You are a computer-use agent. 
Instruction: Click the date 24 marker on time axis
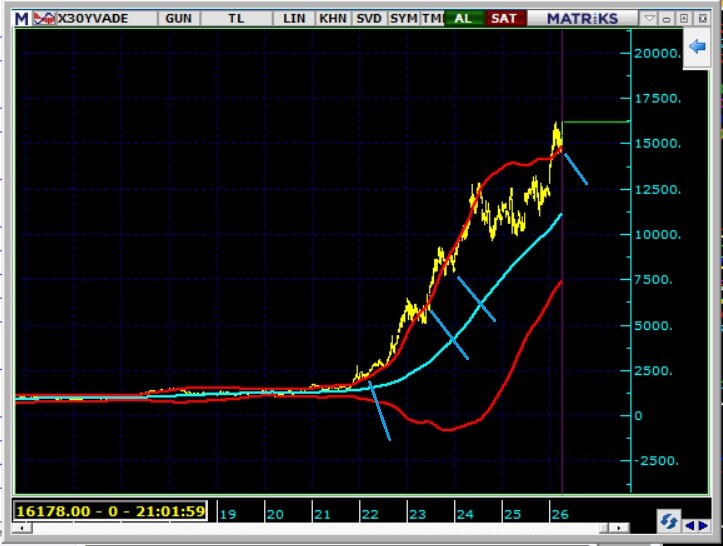coord(463,513)
